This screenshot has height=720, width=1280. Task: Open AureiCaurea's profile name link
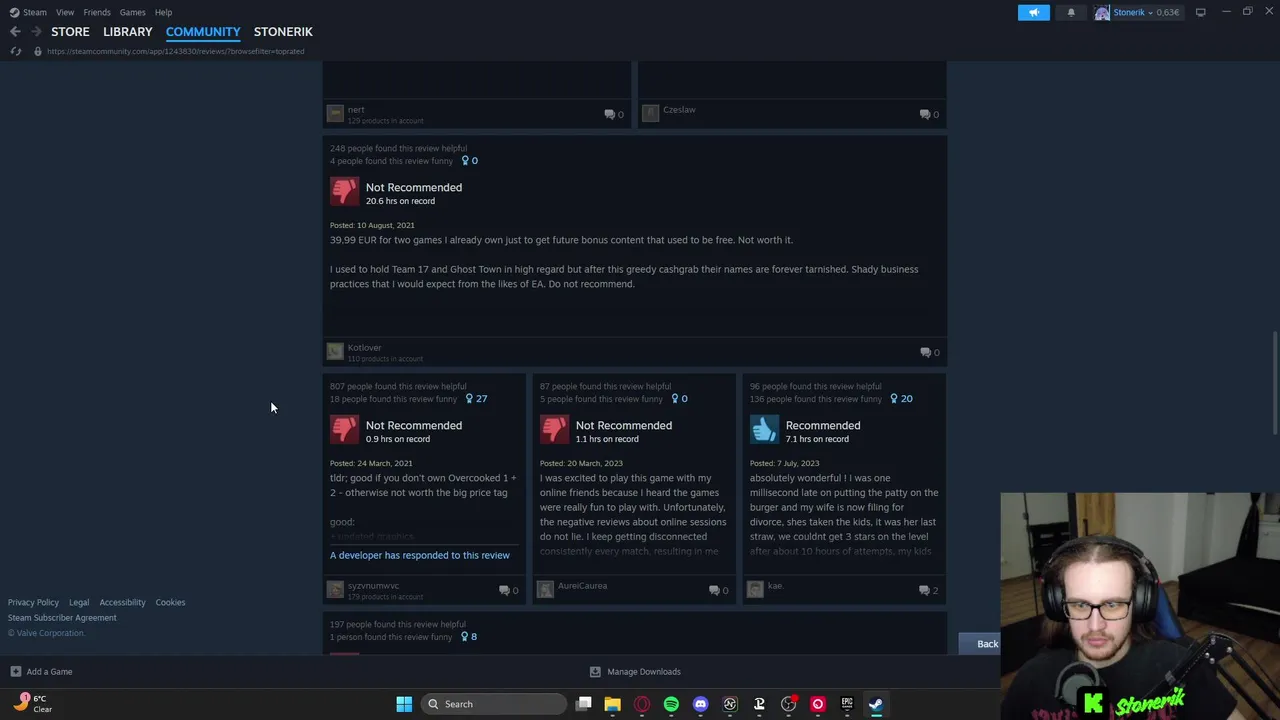click(583, 585)
